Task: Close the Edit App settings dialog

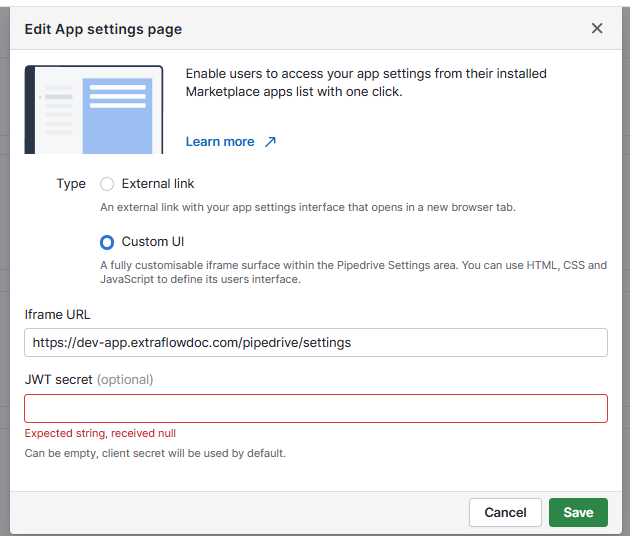Action: pyautogui.click(x=597, y=28)
